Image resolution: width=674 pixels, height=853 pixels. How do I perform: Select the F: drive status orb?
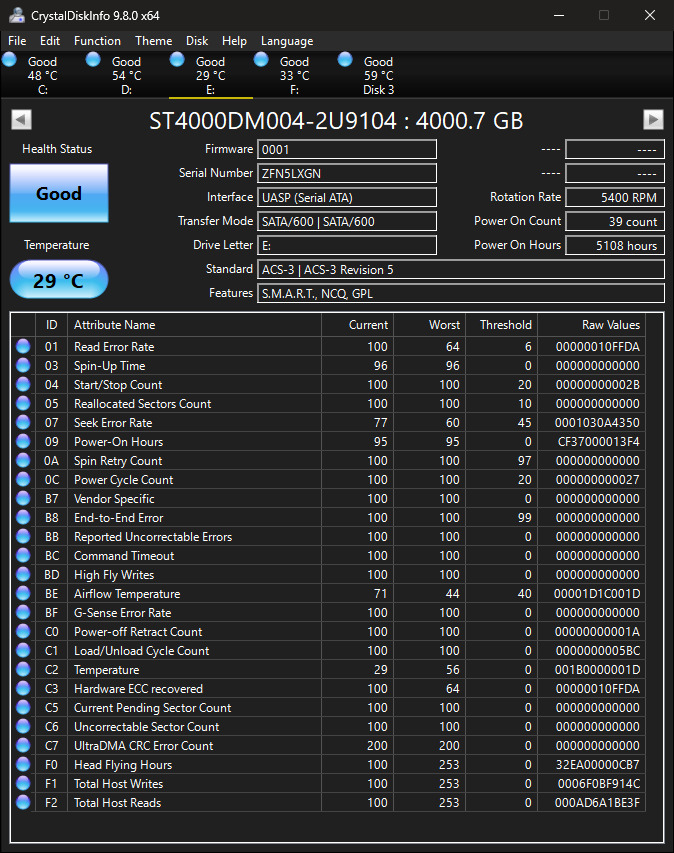[261, 59]
